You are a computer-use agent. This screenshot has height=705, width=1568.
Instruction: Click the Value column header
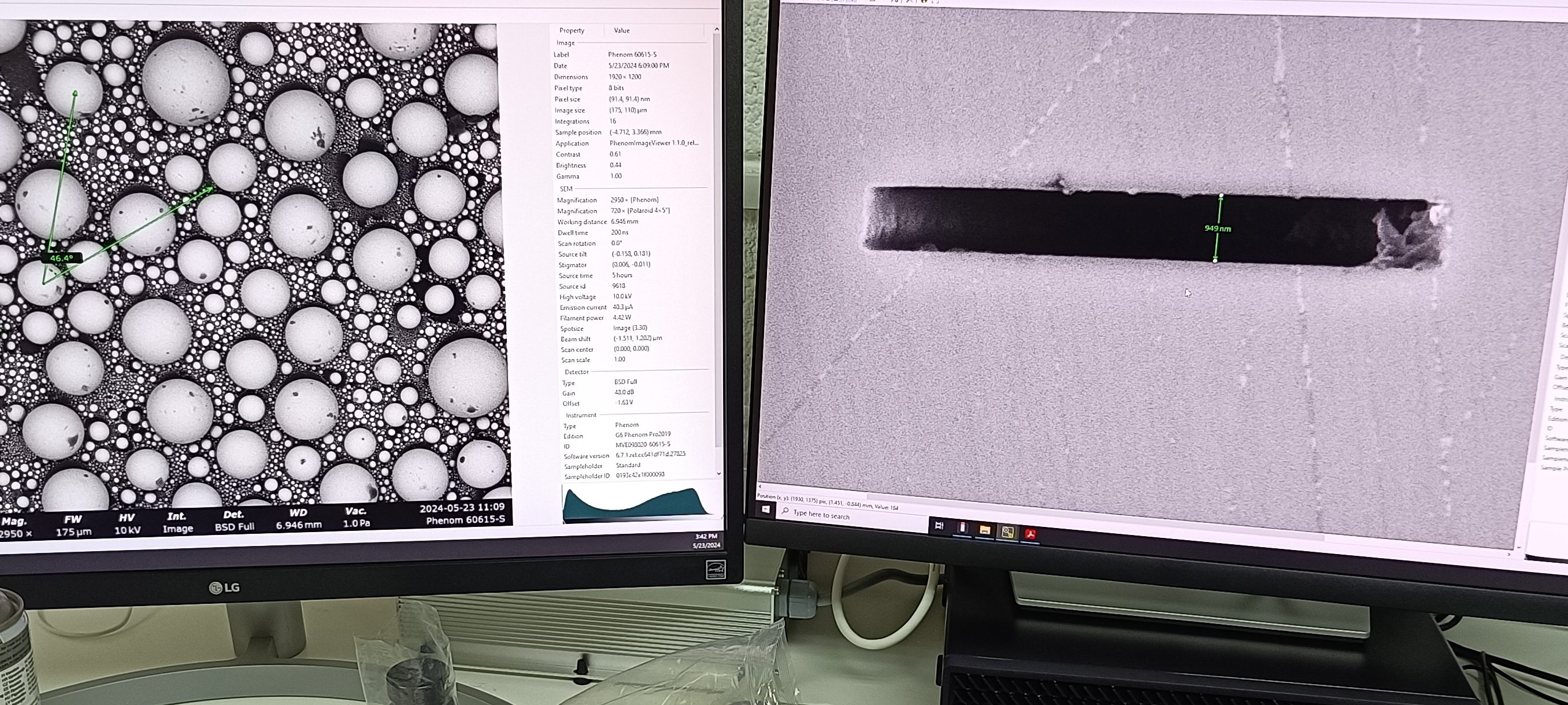[621, 31]
